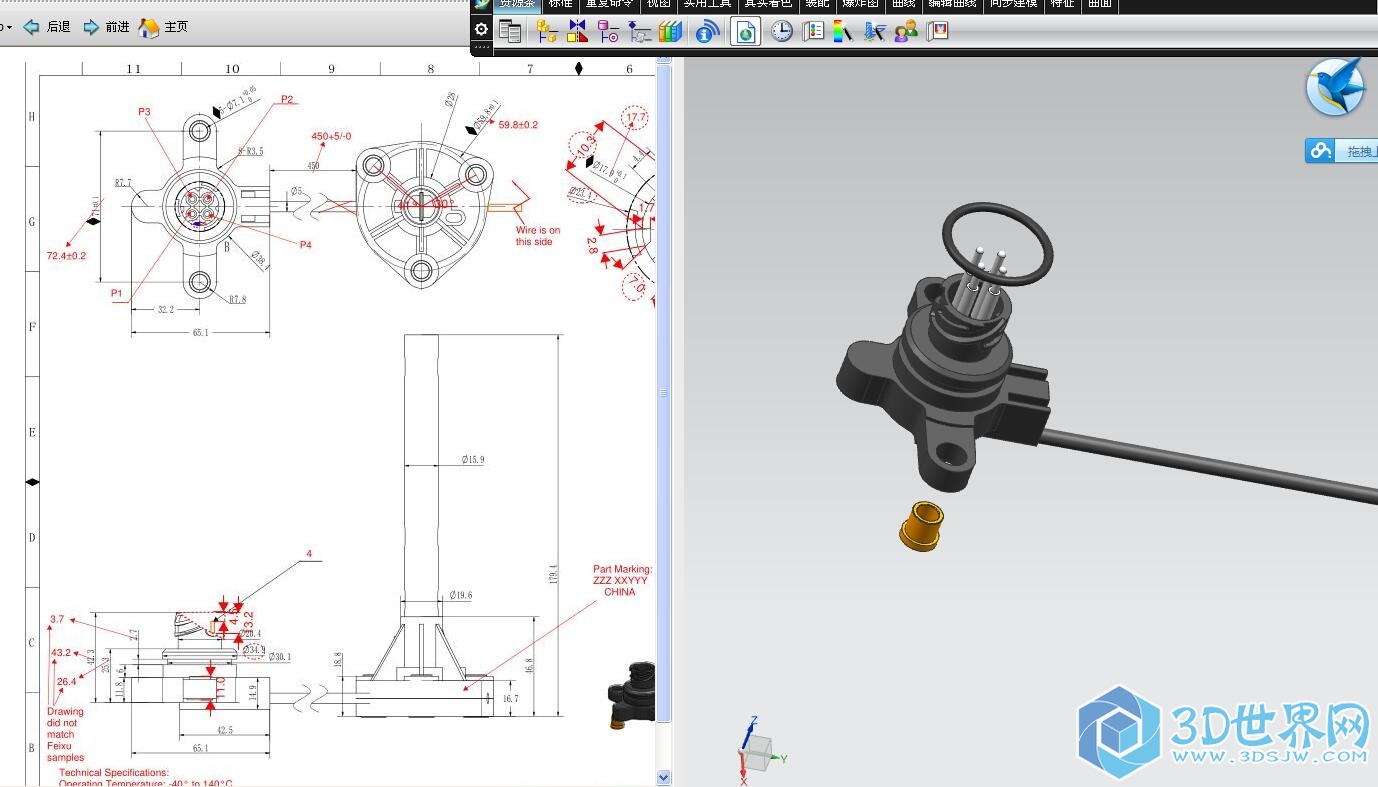Open the System Materials palette

click(x=814, y=31)
